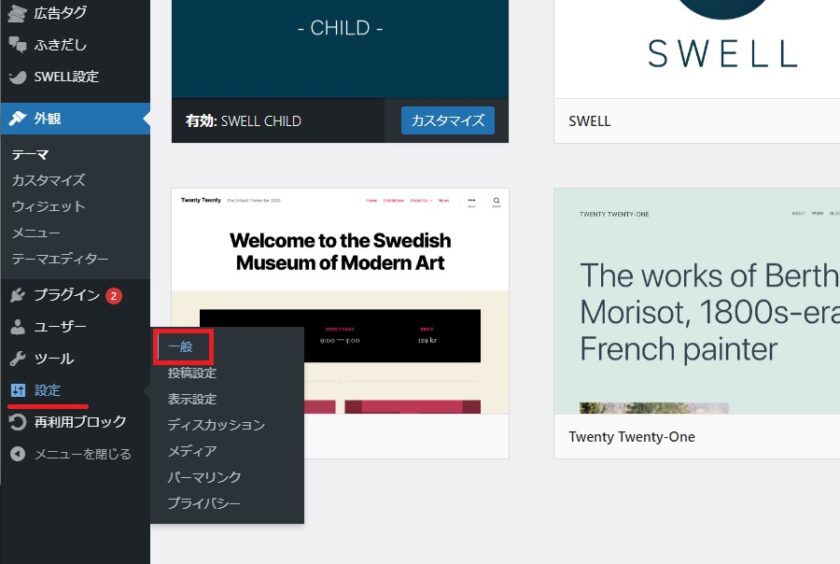
Task: Open the ユーザー menu
Action: (75, 327)
